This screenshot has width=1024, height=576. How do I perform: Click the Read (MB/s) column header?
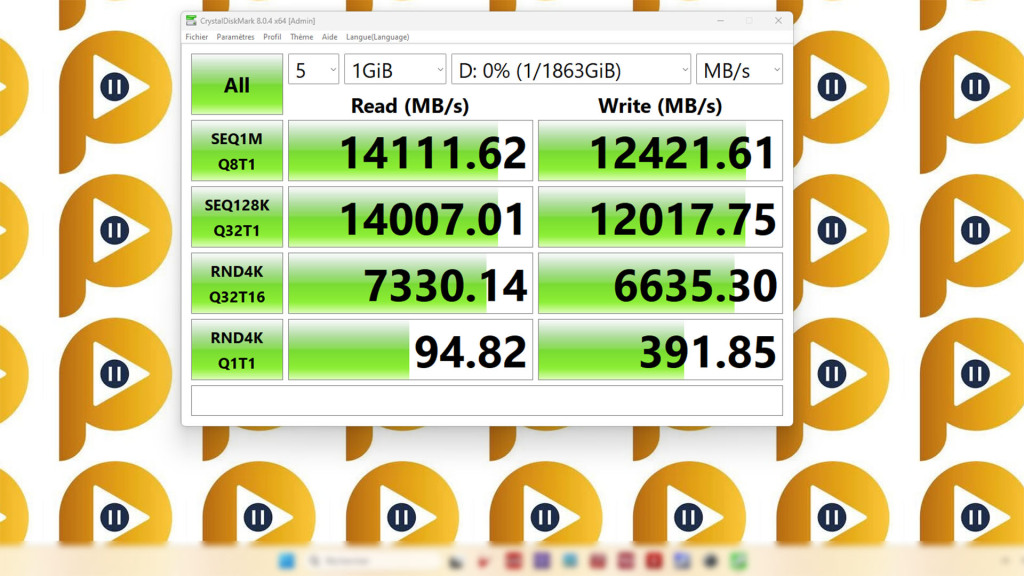(x=410, y=106)
